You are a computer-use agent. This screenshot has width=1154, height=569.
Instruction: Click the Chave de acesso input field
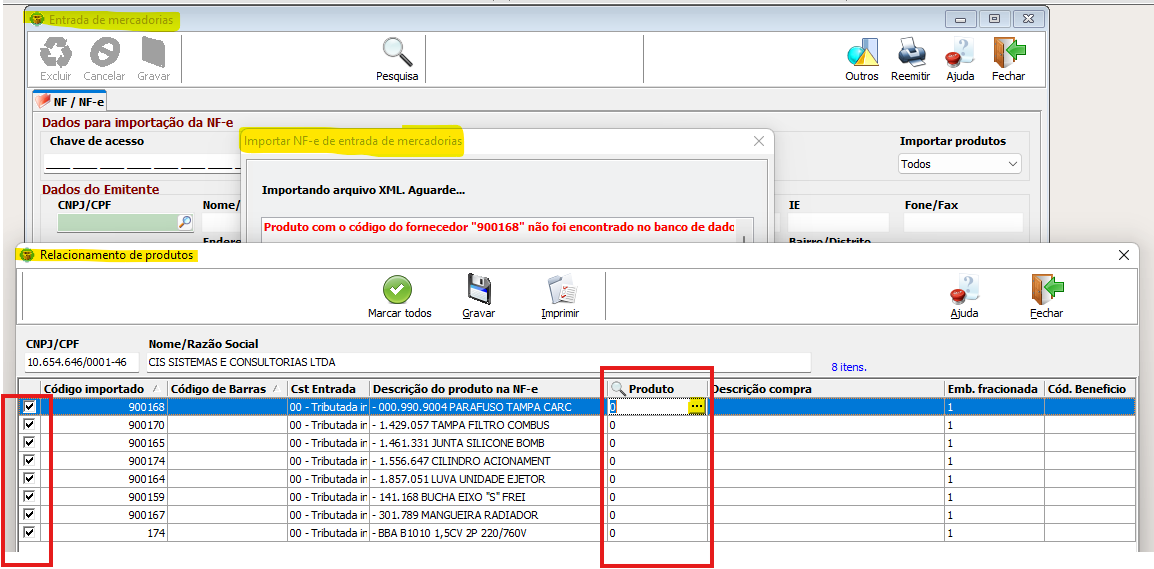(140, 162)
